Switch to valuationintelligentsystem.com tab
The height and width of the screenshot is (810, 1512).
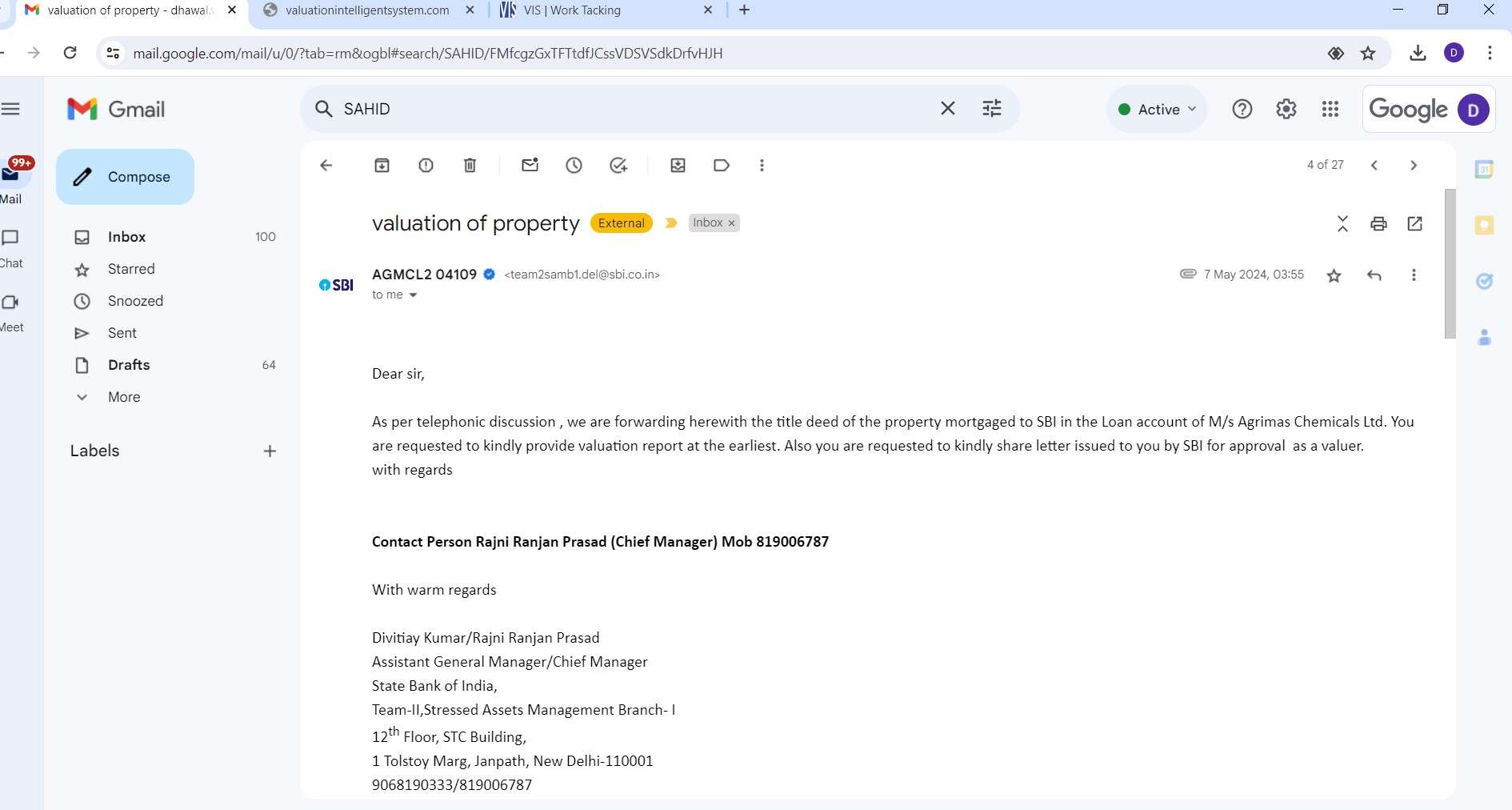[x=367, y=10]
